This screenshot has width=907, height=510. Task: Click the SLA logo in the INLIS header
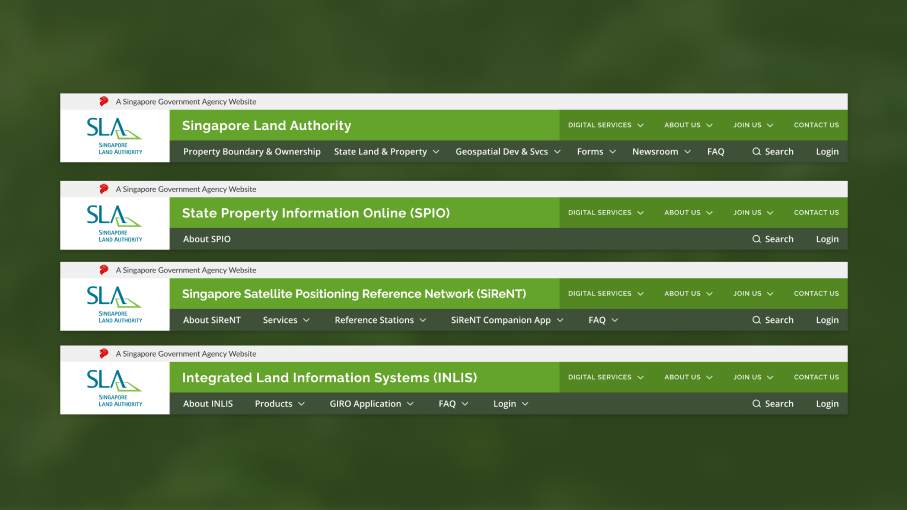115,388
